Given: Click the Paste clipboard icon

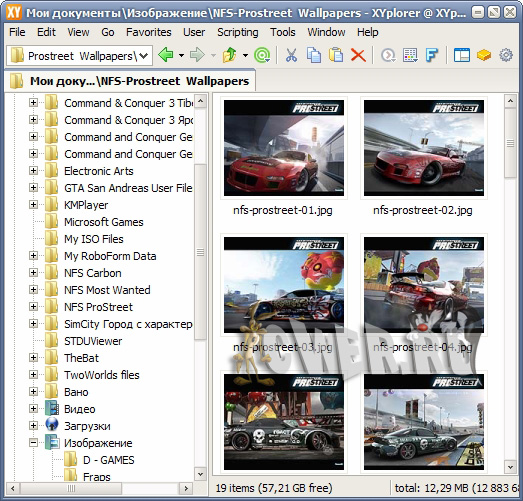Looking at the screenshot, I should pos(336,55).
